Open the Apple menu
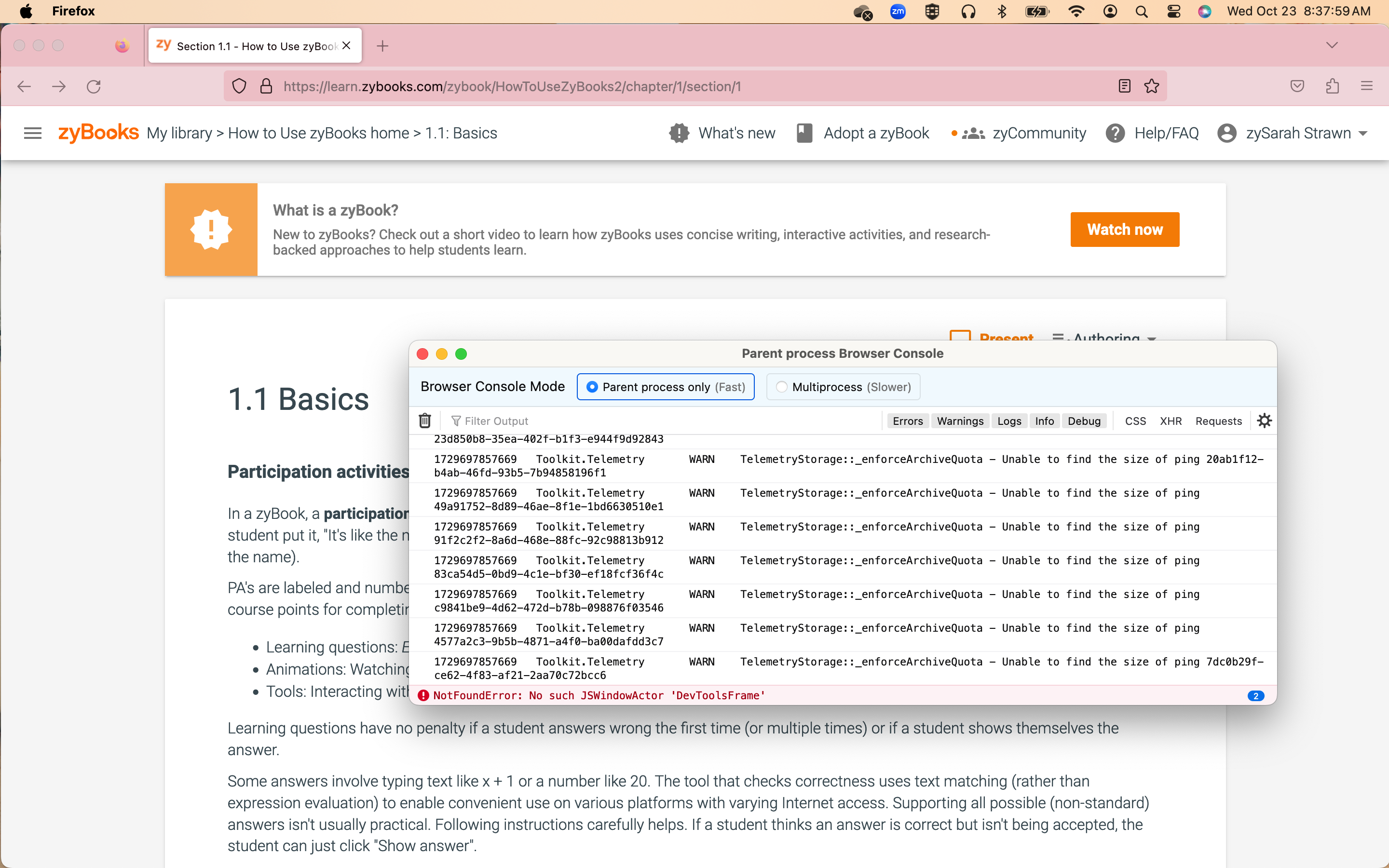The width and height of the screenshot is (1389, 868). [x=26, y=12]
